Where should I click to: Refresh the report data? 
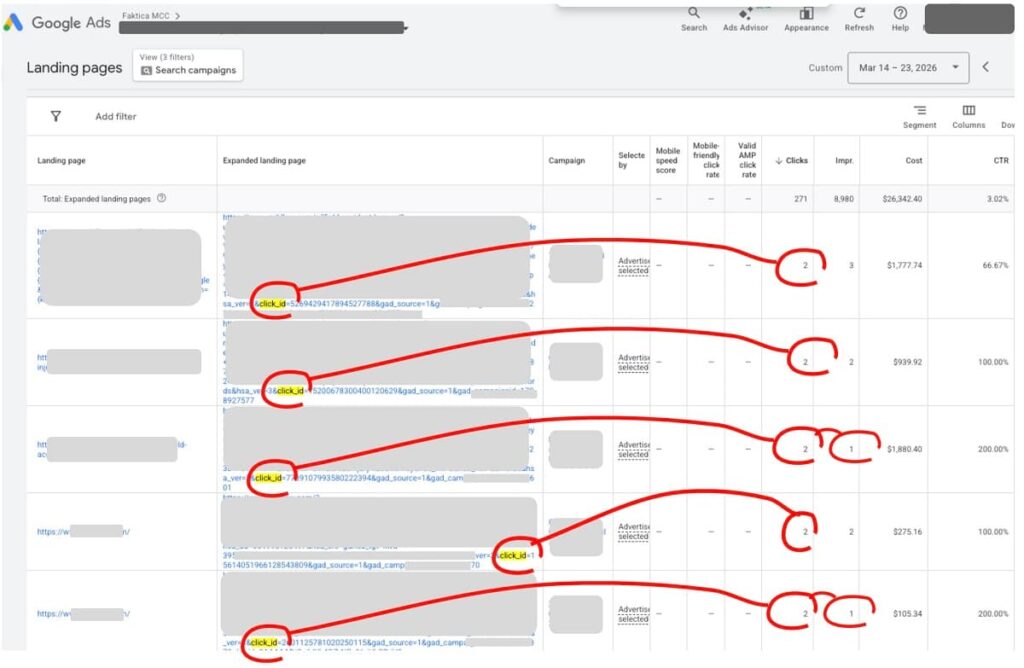point(859,20)
